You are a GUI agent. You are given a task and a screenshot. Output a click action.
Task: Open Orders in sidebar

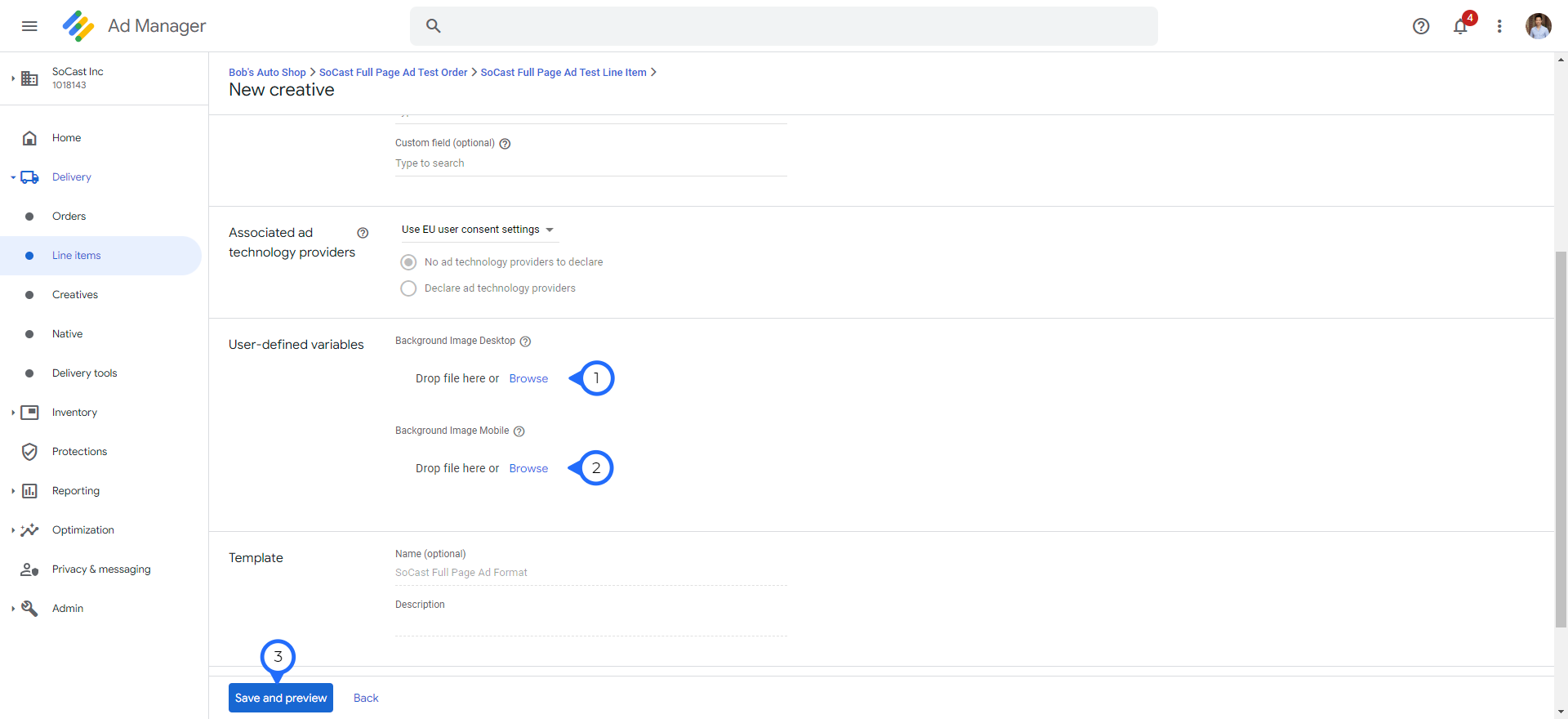pos(69,217)
